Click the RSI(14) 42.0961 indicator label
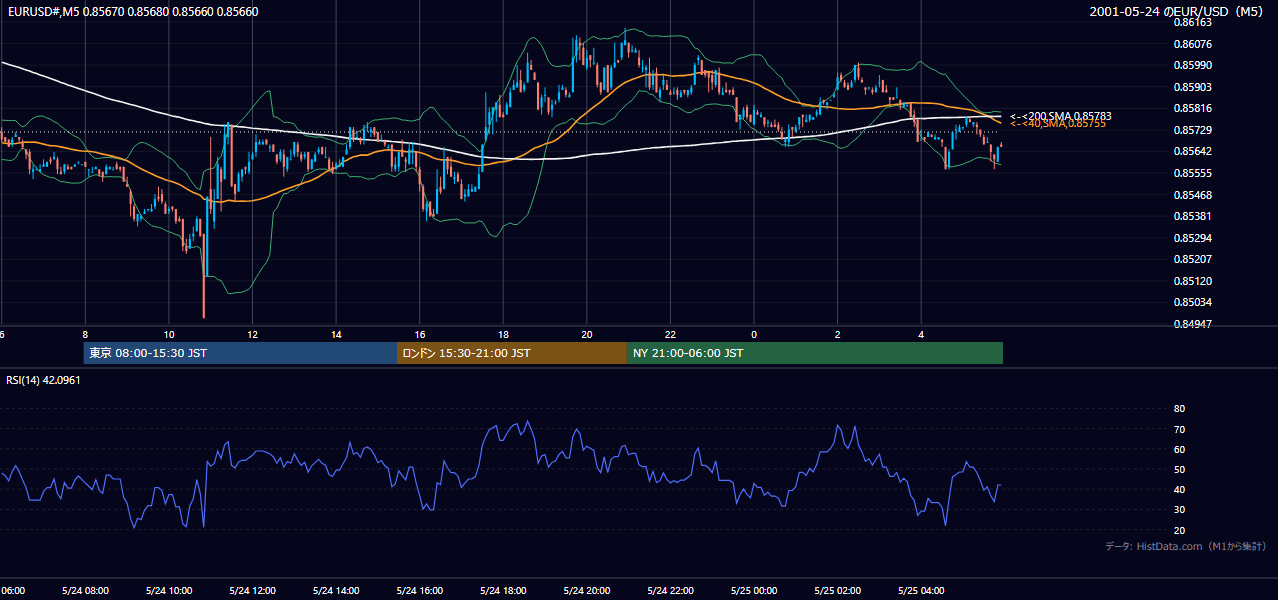This screenshot has height=600, width=1278. (43, 380)
